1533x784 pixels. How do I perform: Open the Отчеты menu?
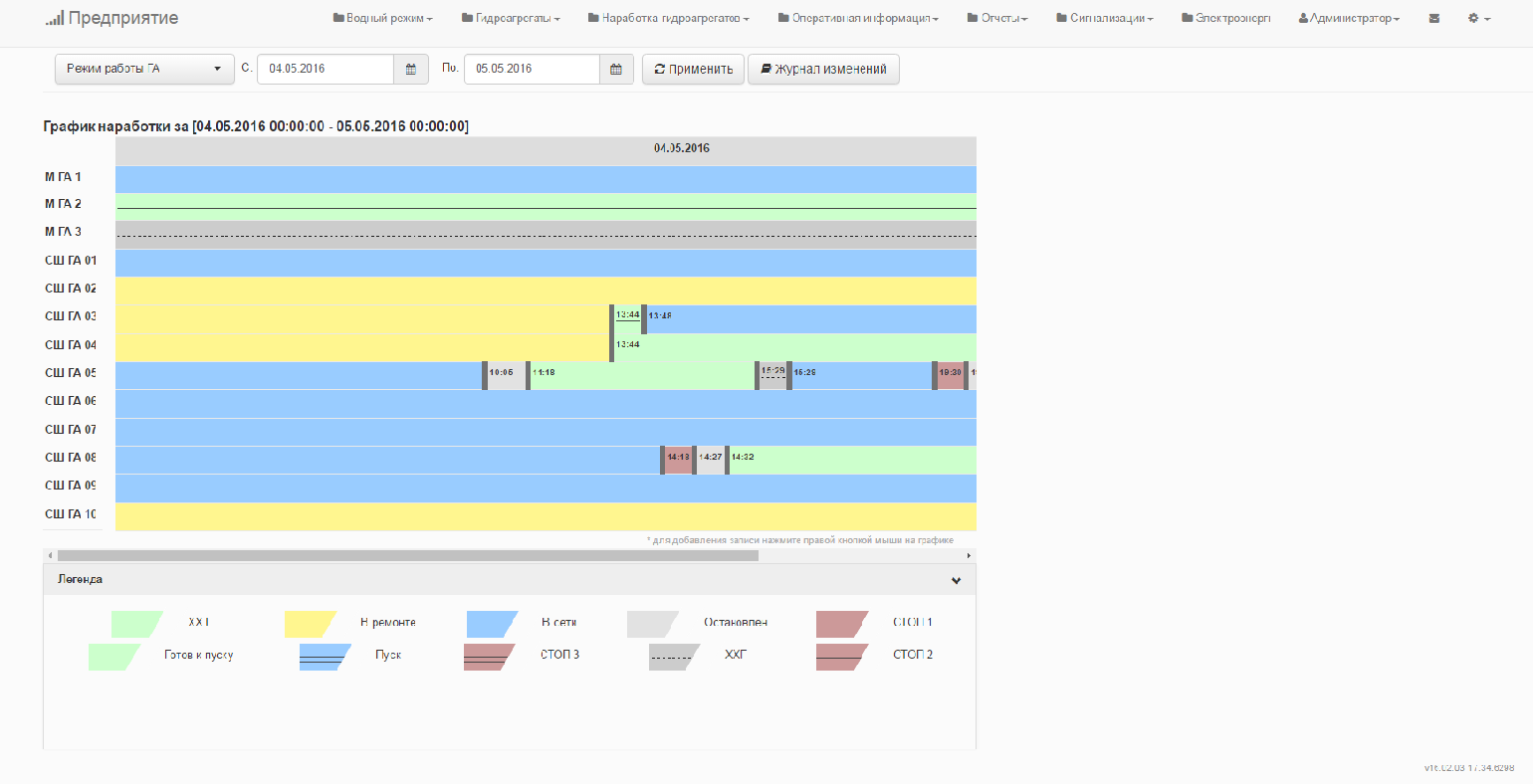coord(997,19)
